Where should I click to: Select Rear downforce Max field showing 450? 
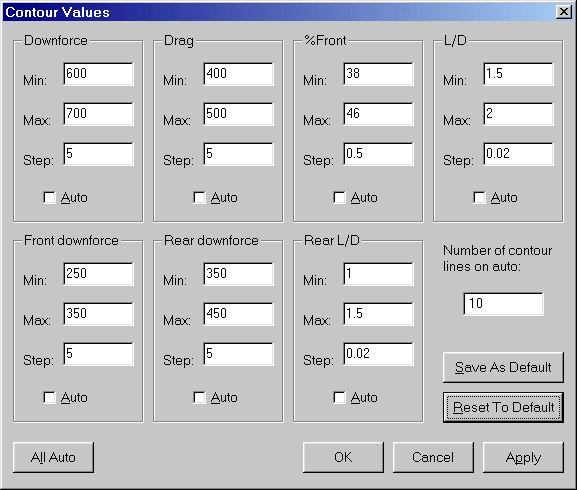click(x=238, y=314)
